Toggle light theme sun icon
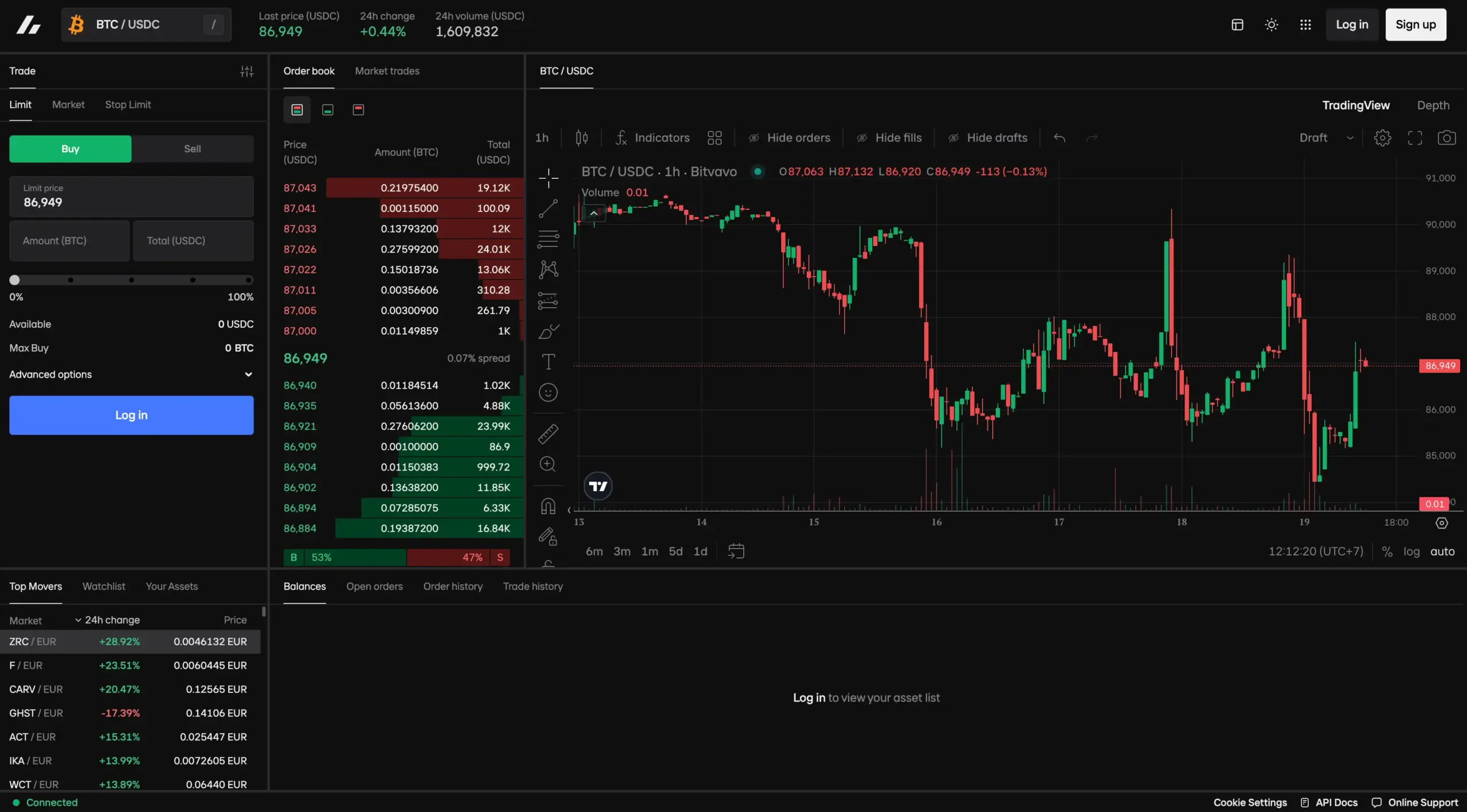The image size is (1467, 812). pos(1271,25)
